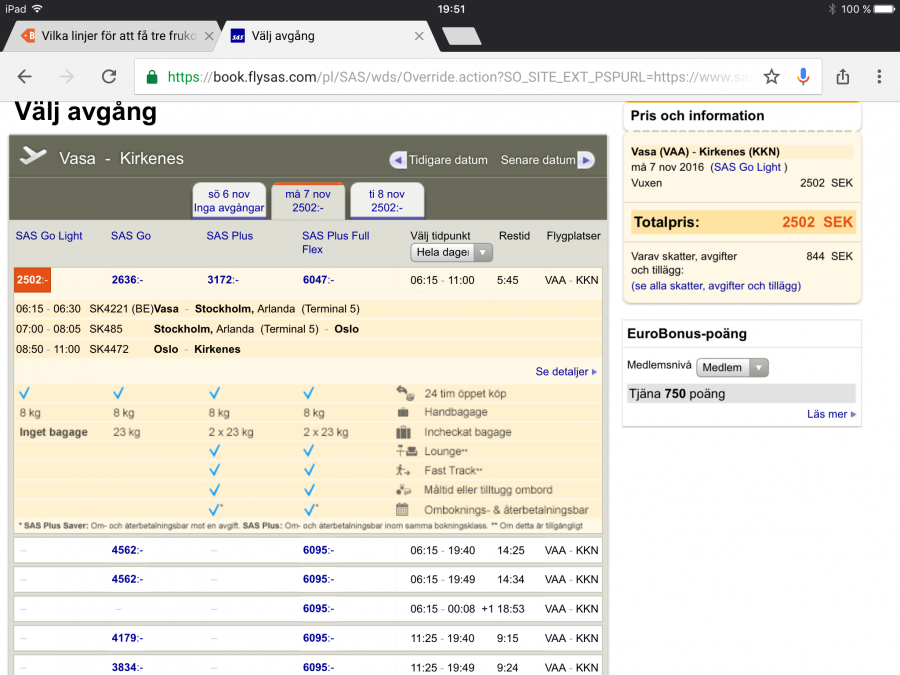Click the Fast Track icon

click(x=403, y=471)
